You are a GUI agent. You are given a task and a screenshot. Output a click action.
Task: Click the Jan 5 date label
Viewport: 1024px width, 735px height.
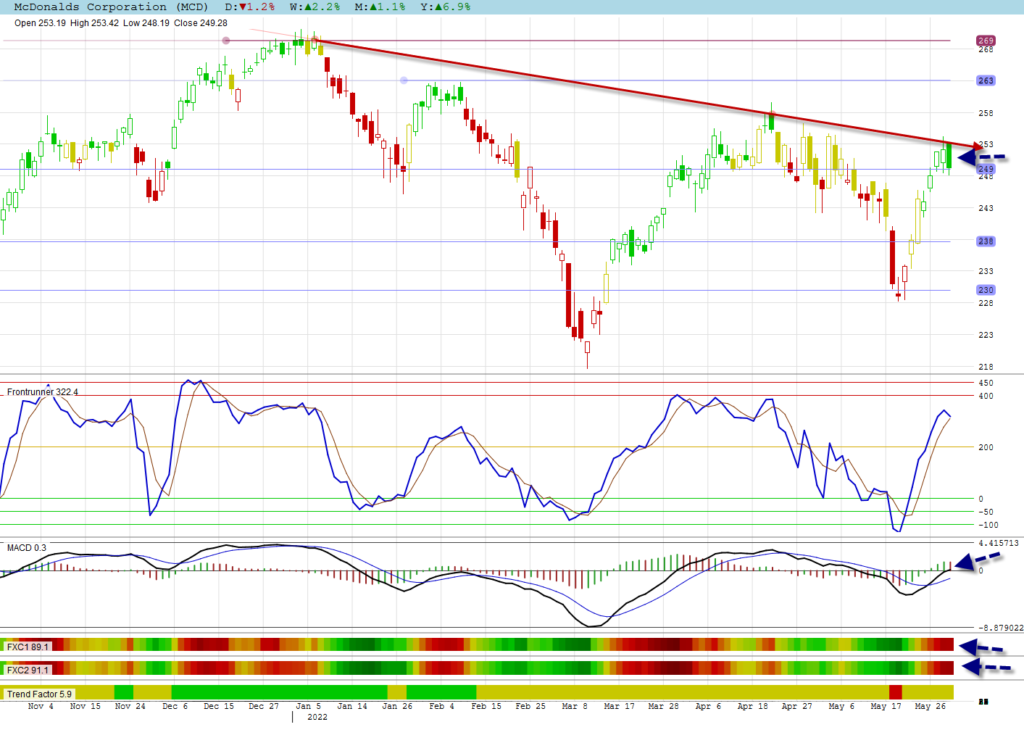pos(308,706)
